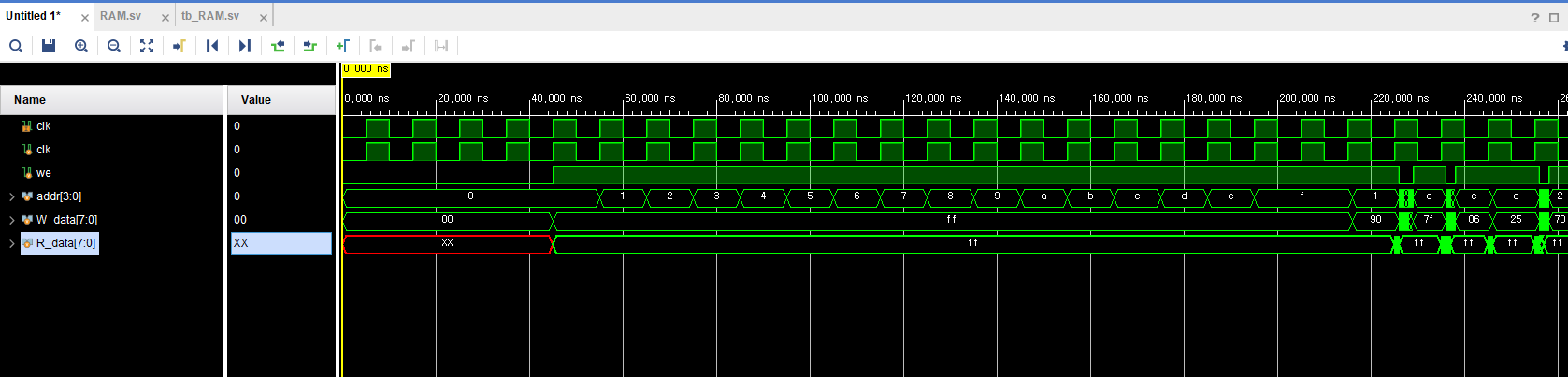Viewport: 1568px width, 377px height.
Task: Click the W_data waveform segment labeled 90
Action: (x=1375, y=221)
